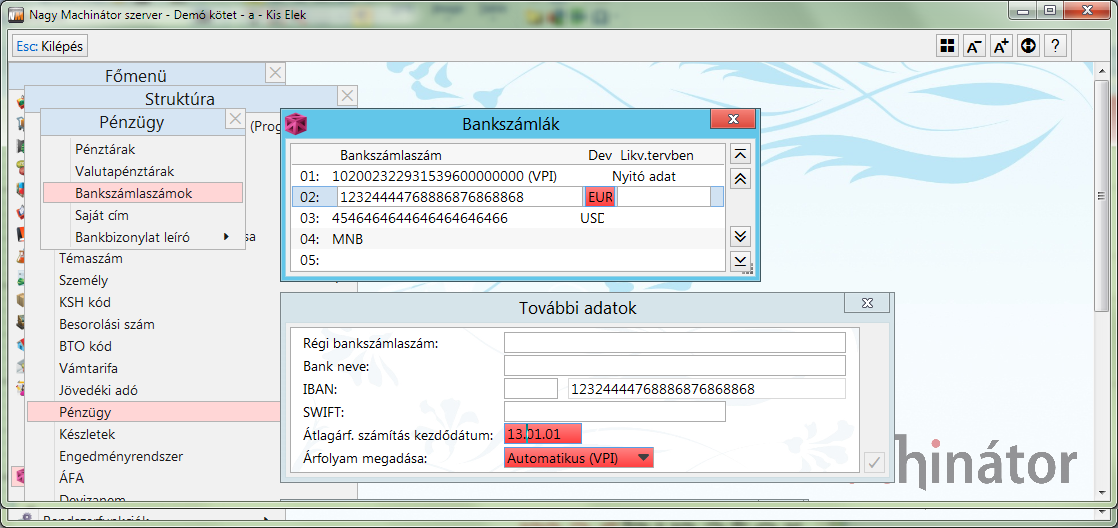Viewport: 1118px width, 528px height.
Task: Click EUR currency cell in row 02
Action: tap(600, 197)
